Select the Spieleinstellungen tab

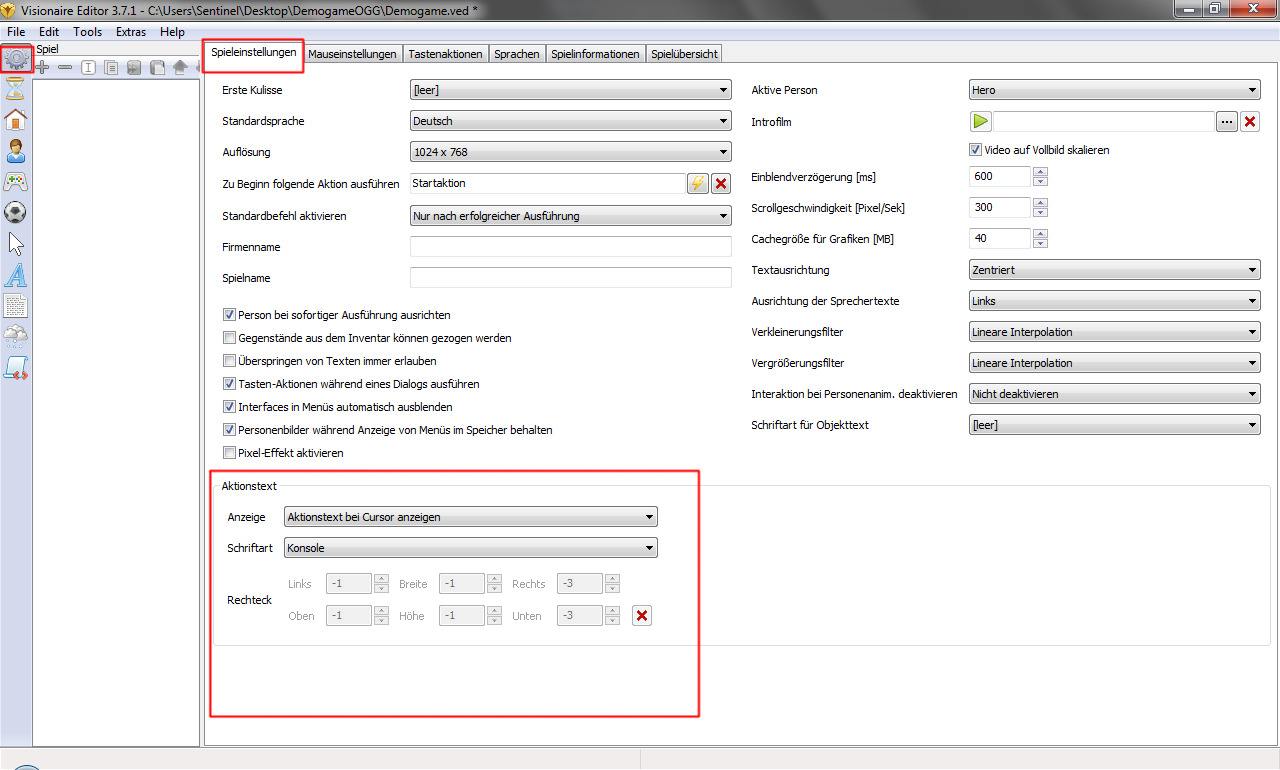pos(254,52)
